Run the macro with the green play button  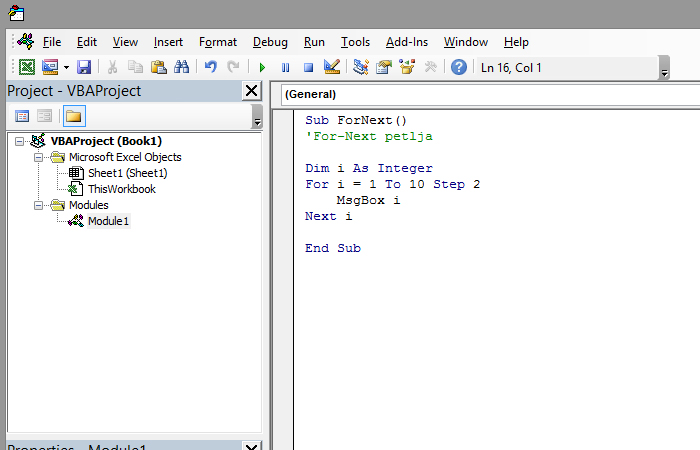(262, 67)
